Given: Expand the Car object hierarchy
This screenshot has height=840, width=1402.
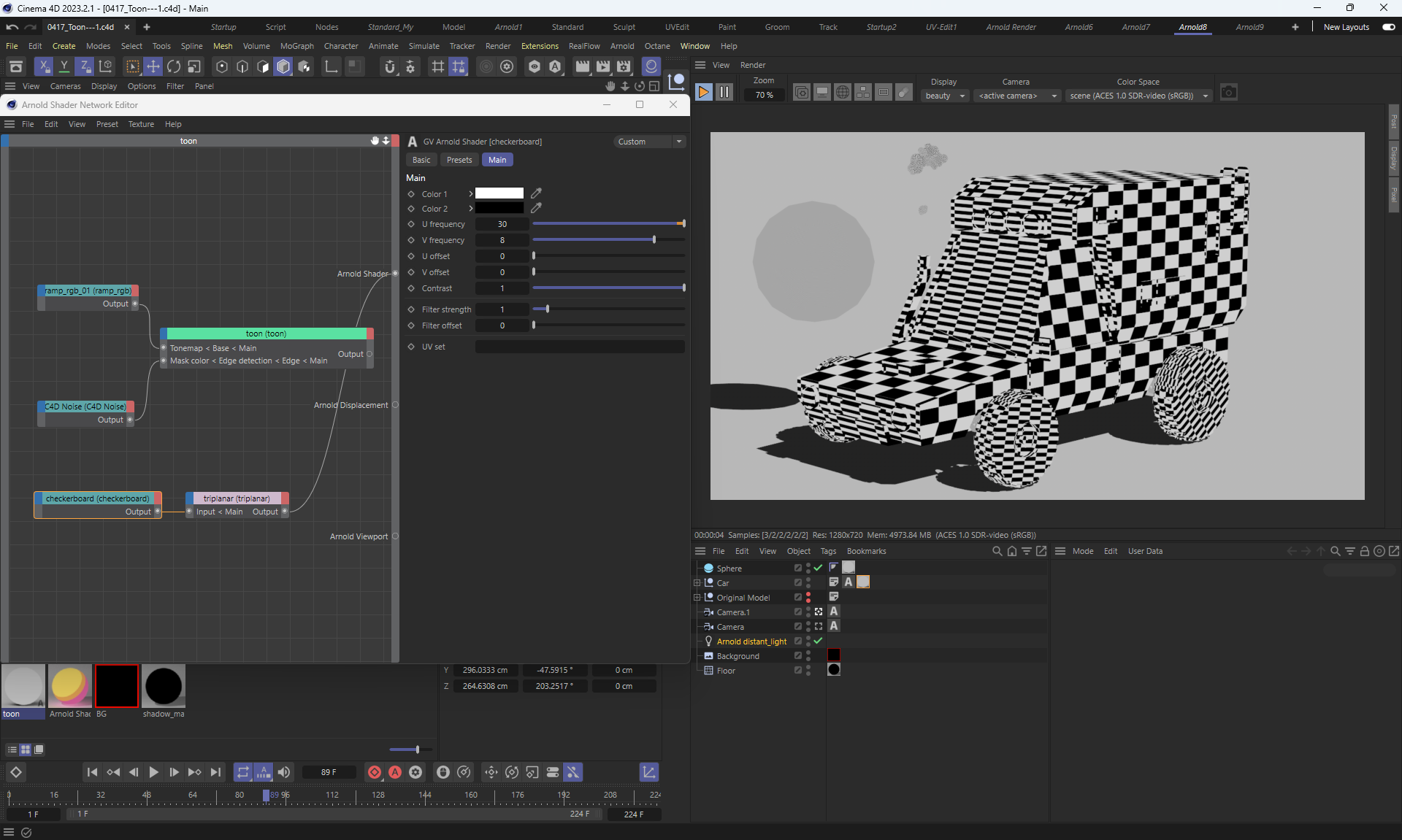Looking at the screenshot, I should pos(697,582).
